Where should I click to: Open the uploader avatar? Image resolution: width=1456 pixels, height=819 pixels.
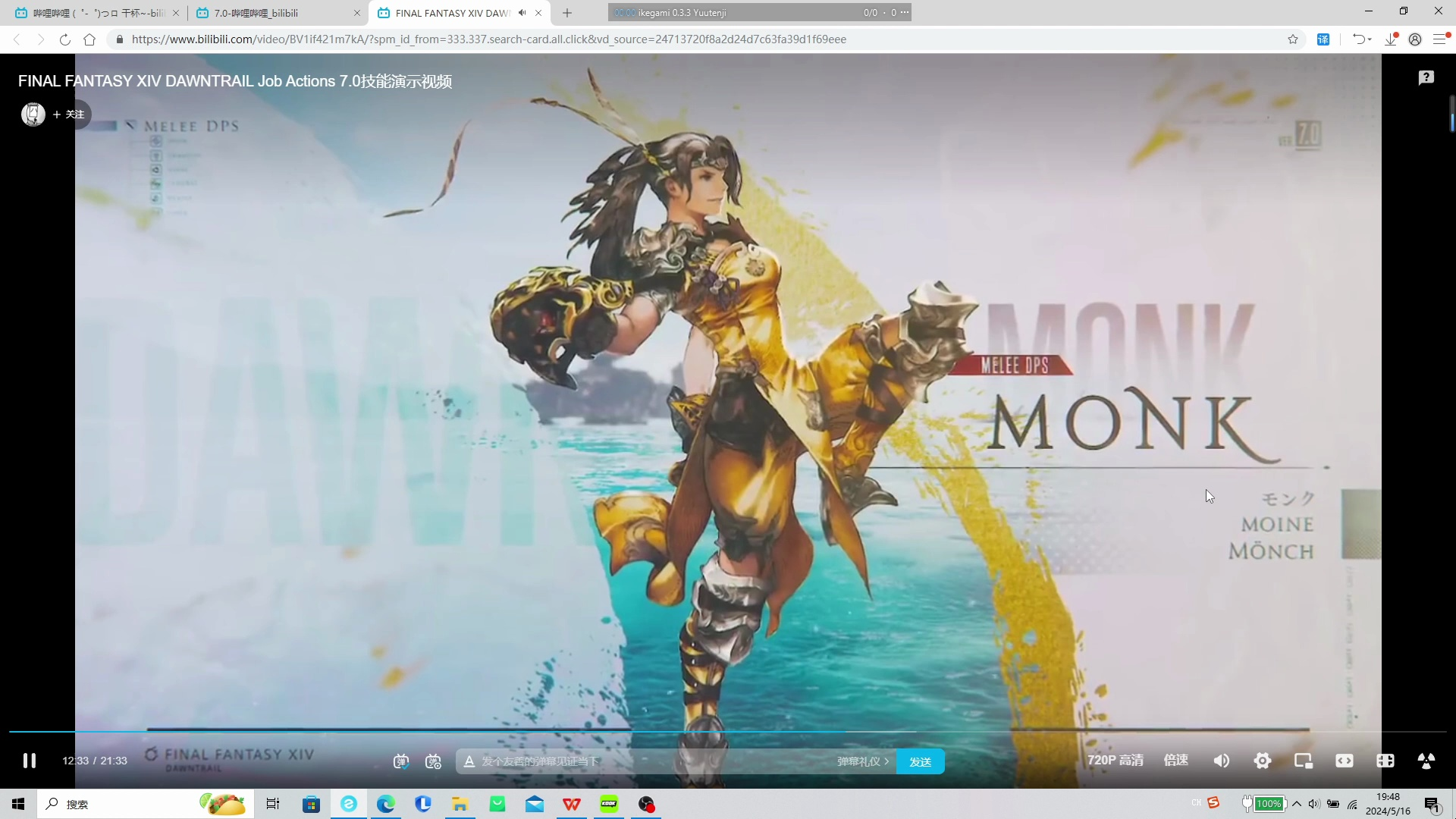(33, 115)
